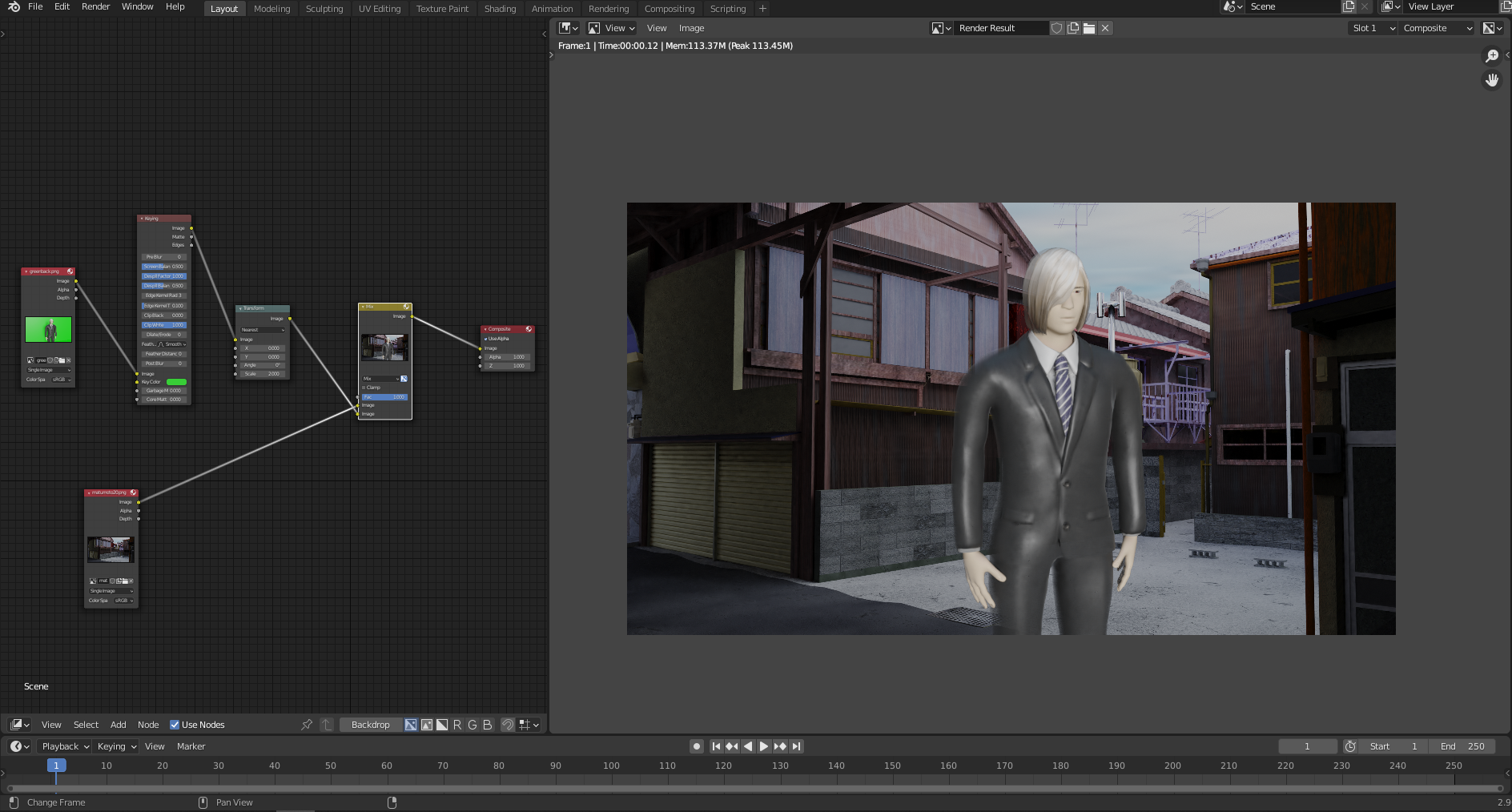The width and height of the screenshot is (1512, 812).
Task: Select the pan hand tool icon
Action: [1491, 80]
